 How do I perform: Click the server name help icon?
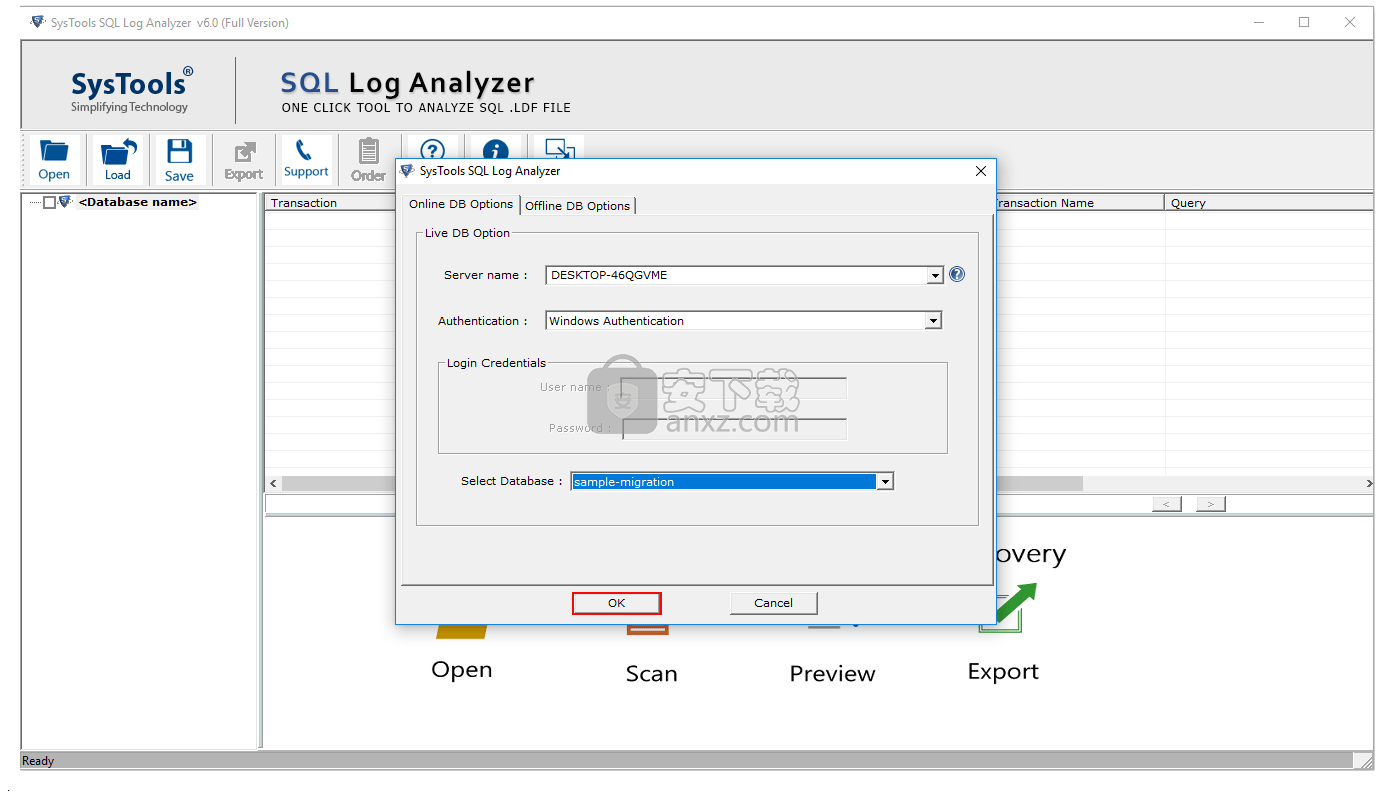point(957,274)
